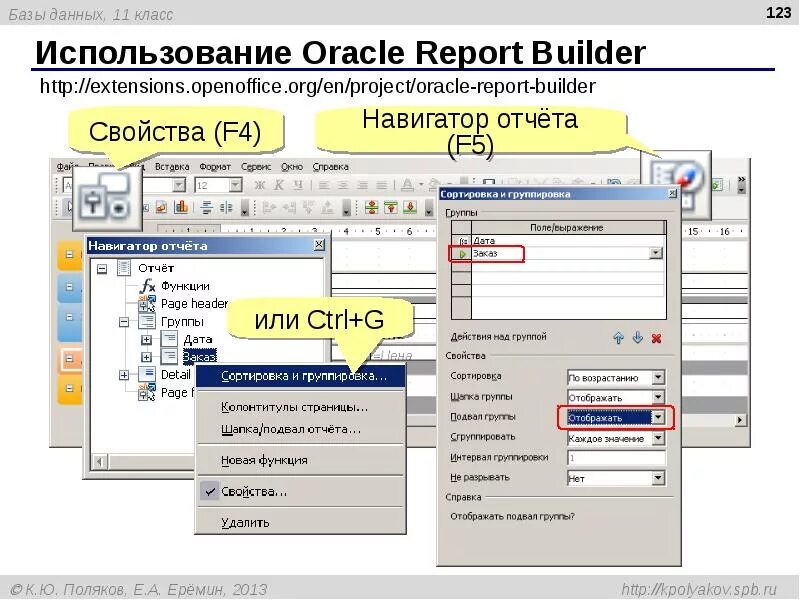Open the Сгруппировать dropdown (Каждое значение)
Screen dimensions: 800x600
pos(658,438)
